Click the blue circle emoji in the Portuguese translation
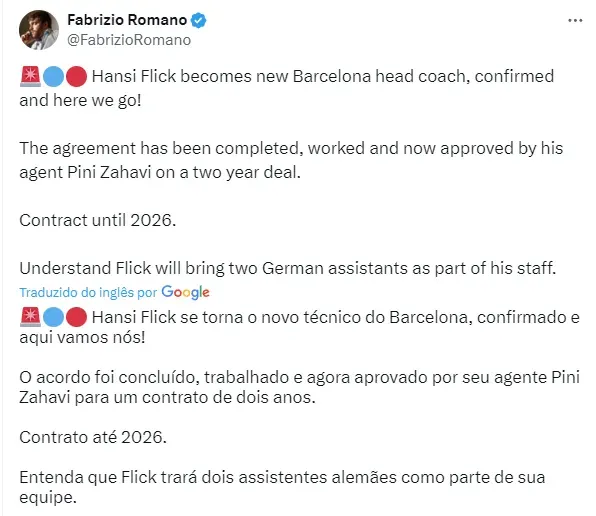The width and height of the screenshot is (596, 516). [53, 317]
